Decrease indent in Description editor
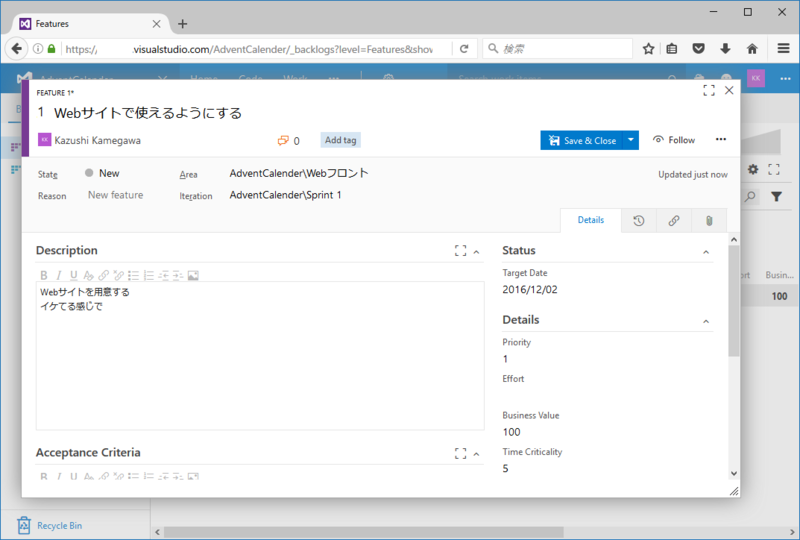Viewport: 800px width, 540px height. pyautogui.click(x=163, y=276)
